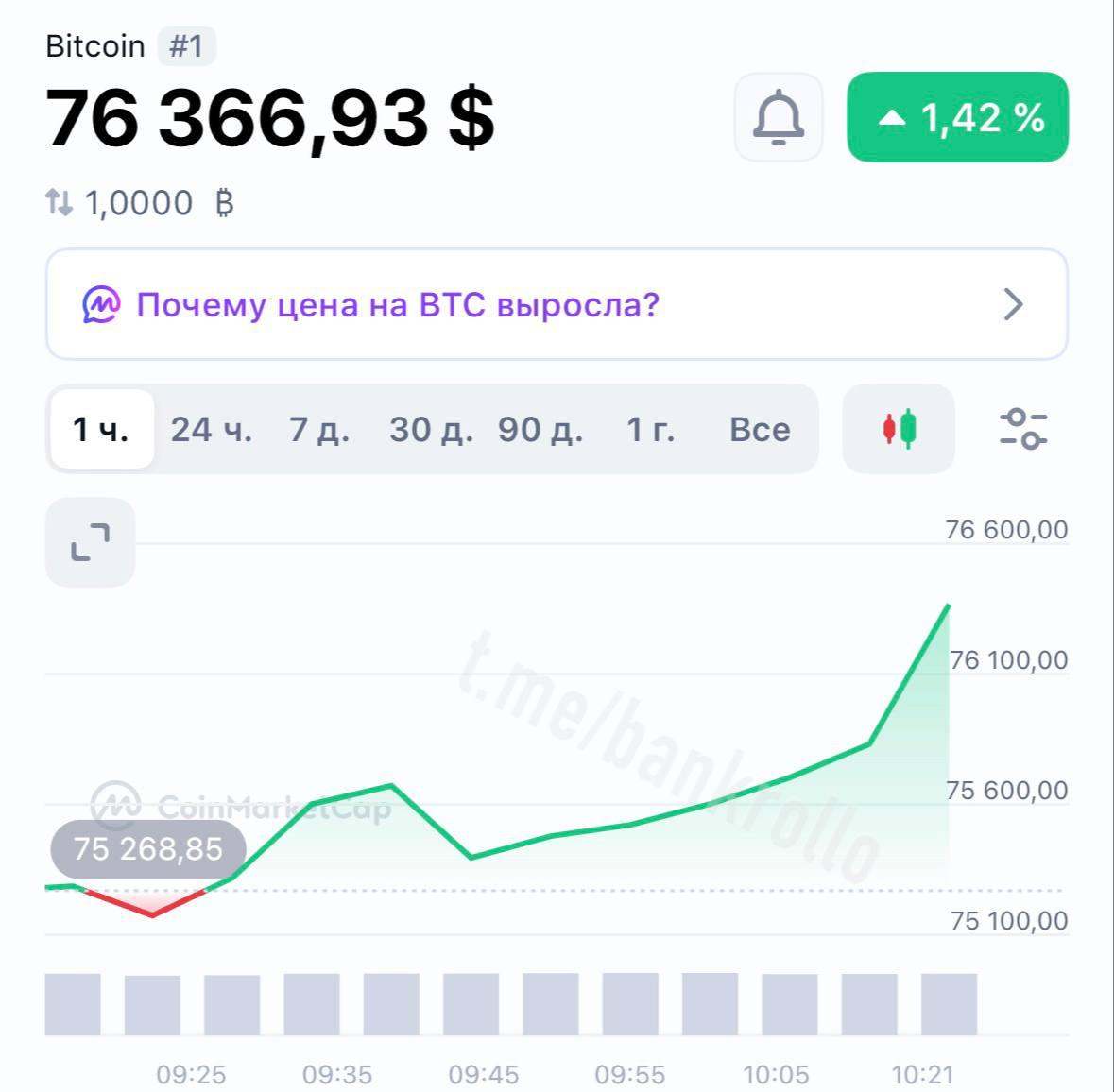Choose the 30 д. range

[x=431, y=429]
